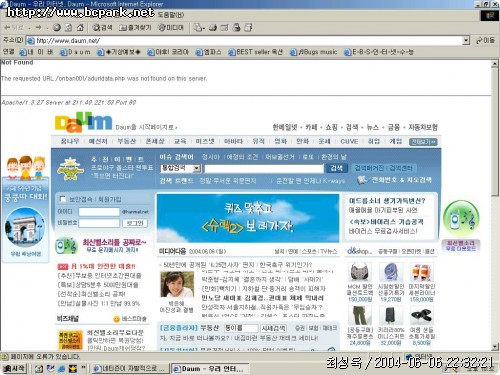The image size is (500, 375).
Task: Click the Daum search text field
Action: point(264,168)
